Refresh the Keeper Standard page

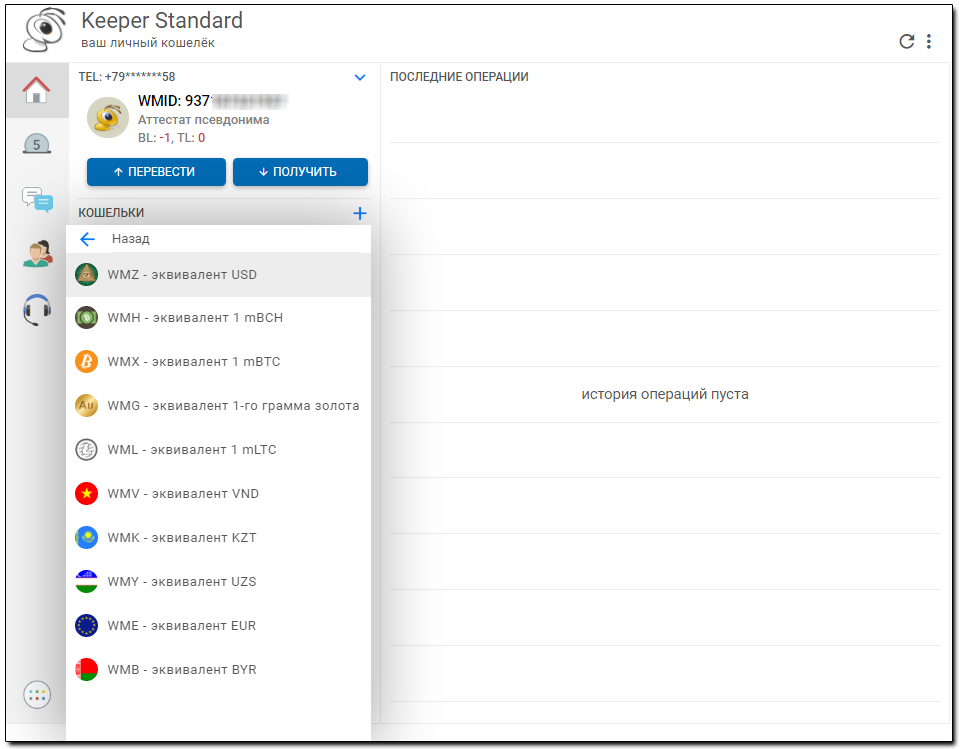(907, 41)
